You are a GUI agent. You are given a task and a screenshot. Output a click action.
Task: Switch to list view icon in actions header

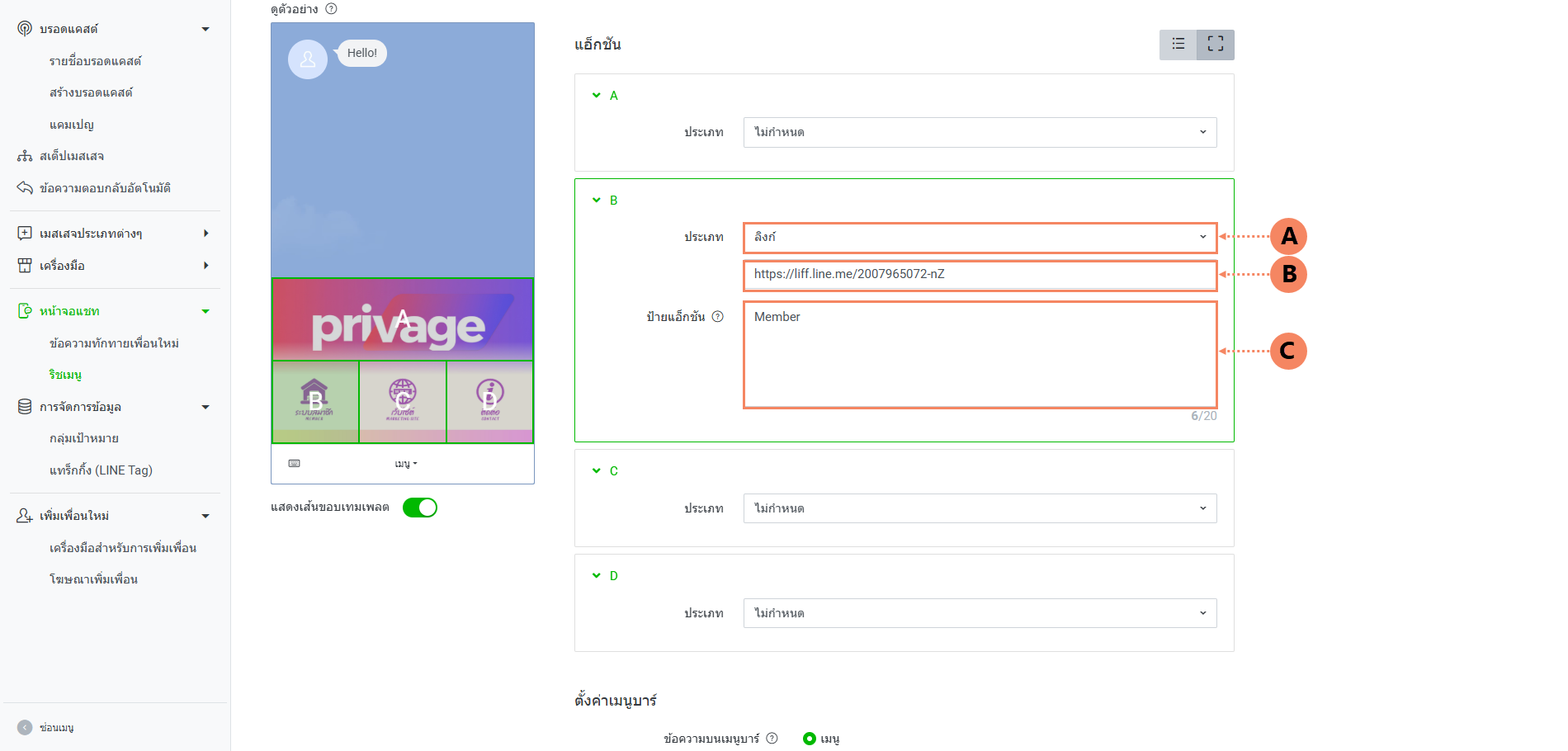point(1178,45)
